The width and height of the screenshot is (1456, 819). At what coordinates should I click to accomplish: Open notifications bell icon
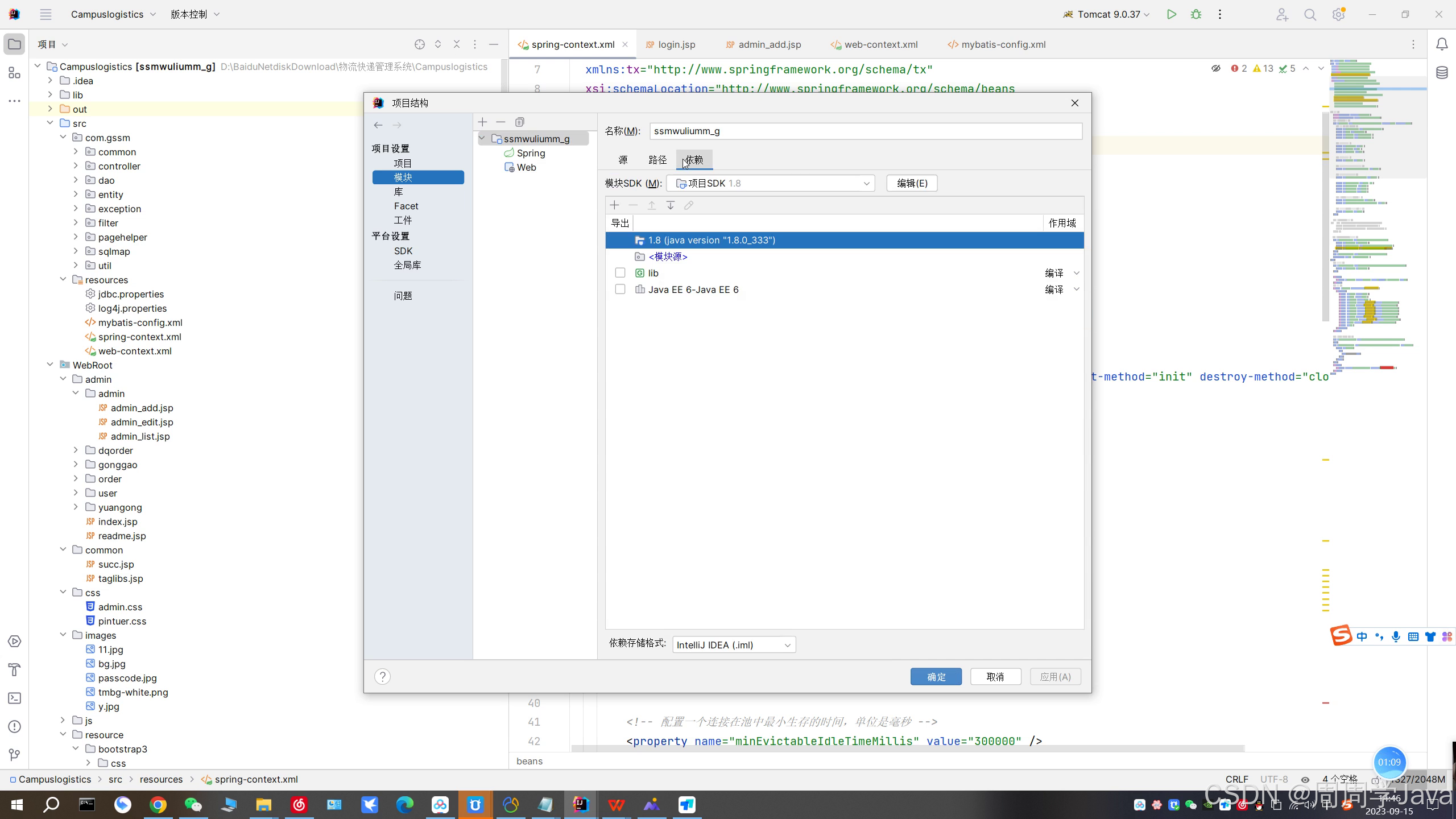point(1442,44)
